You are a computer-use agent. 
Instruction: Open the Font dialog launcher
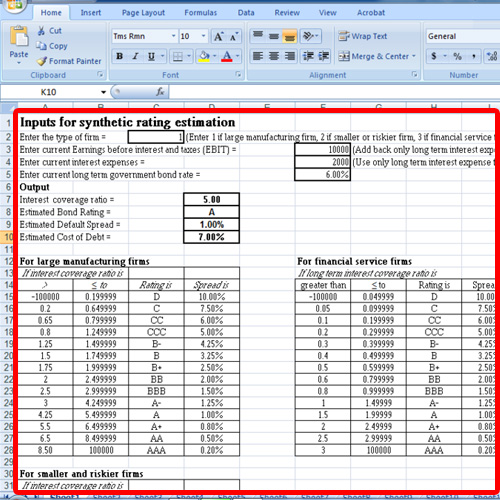[x=238, y=74]
